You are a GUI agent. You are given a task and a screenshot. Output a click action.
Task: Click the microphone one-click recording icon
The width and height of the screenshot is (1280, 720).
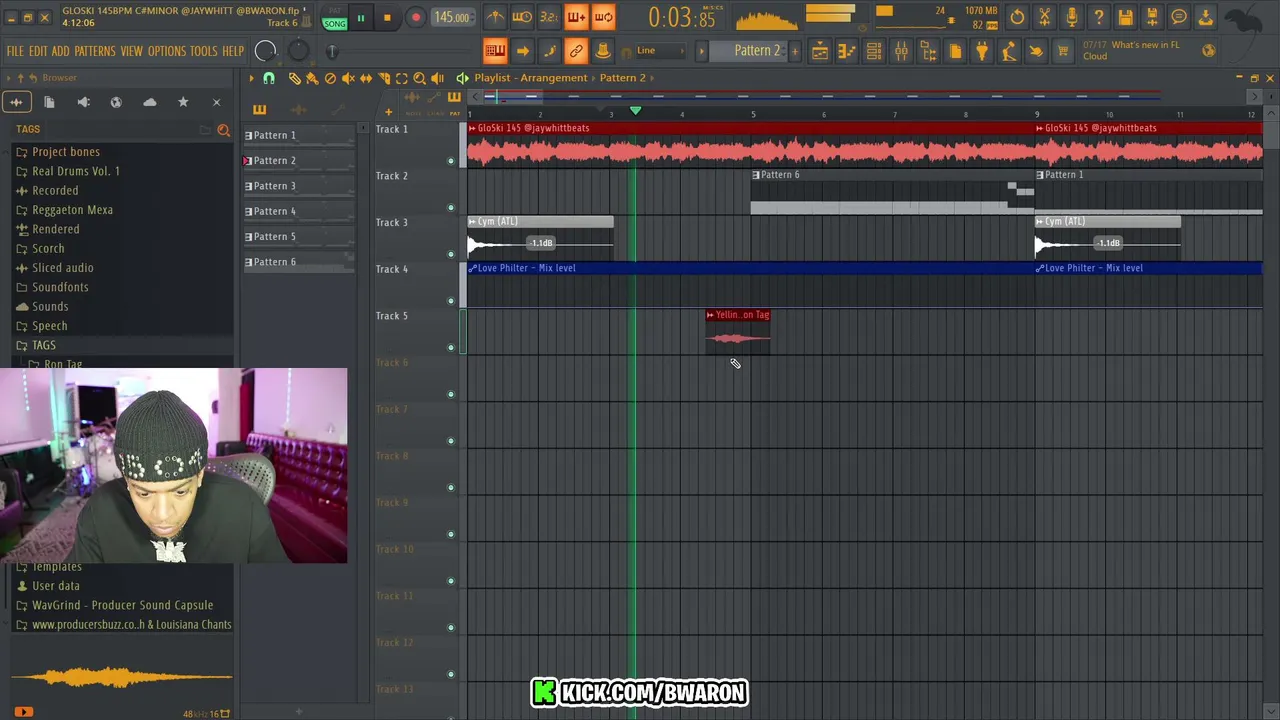[1071, 17]
